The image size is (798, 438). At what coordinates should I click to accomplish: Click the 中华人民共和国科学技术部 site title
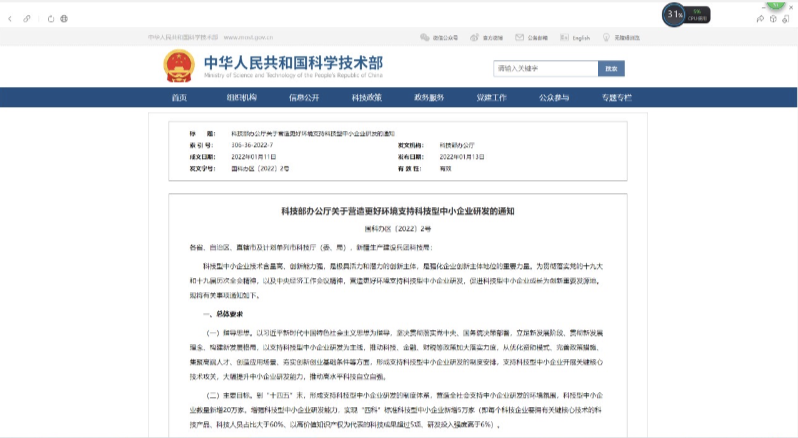[293, 63]
